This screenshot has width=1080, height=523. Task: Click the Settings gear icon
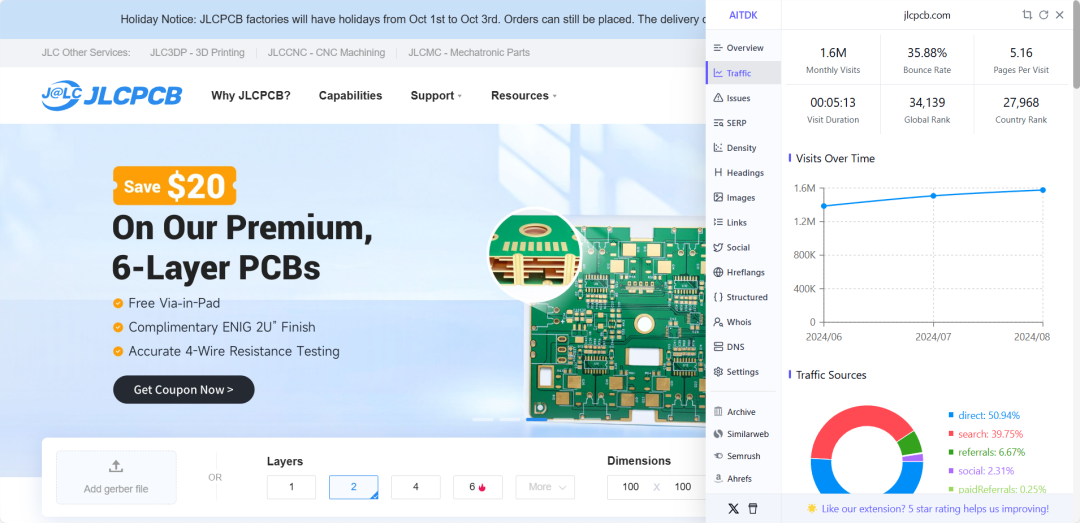[x=718, y=371]
